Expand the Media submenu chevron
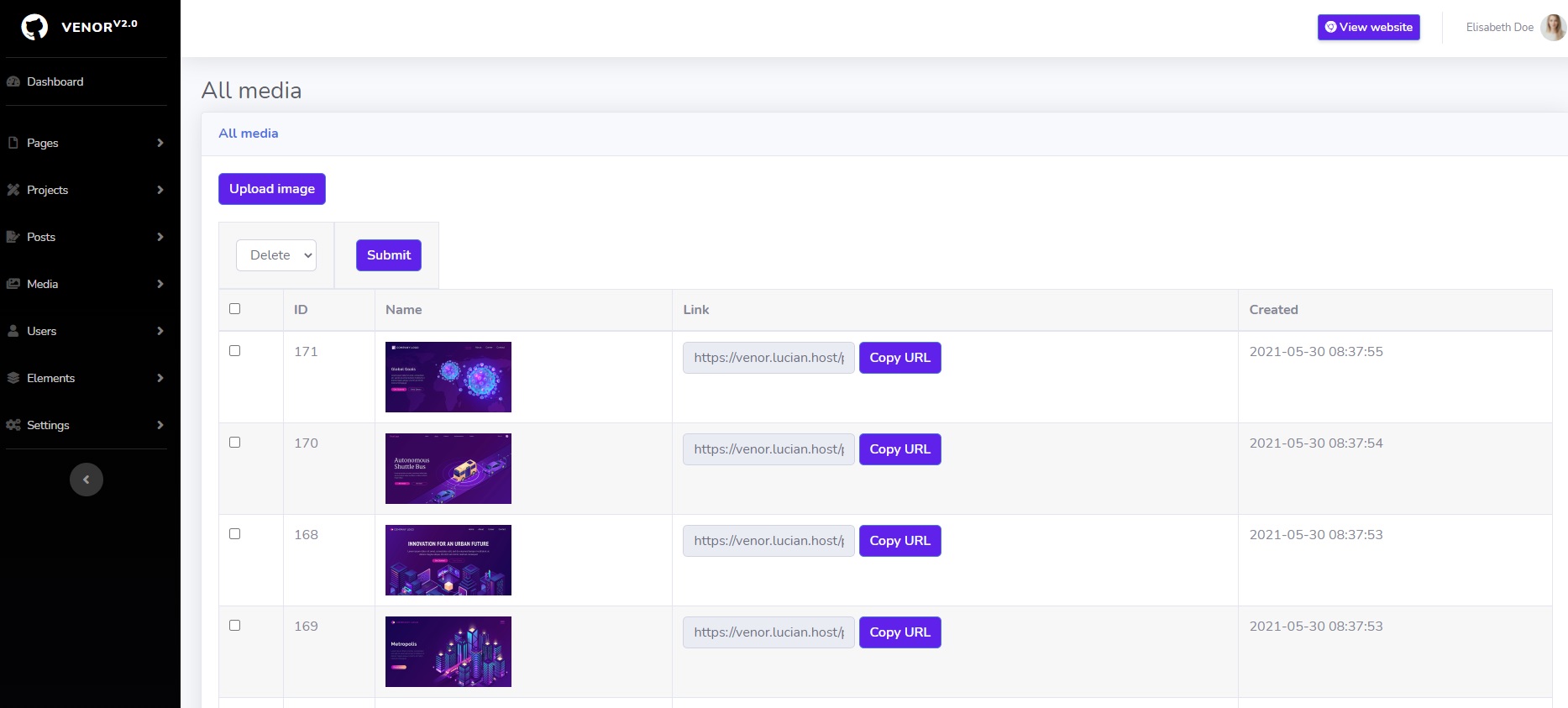 [160, 284]
